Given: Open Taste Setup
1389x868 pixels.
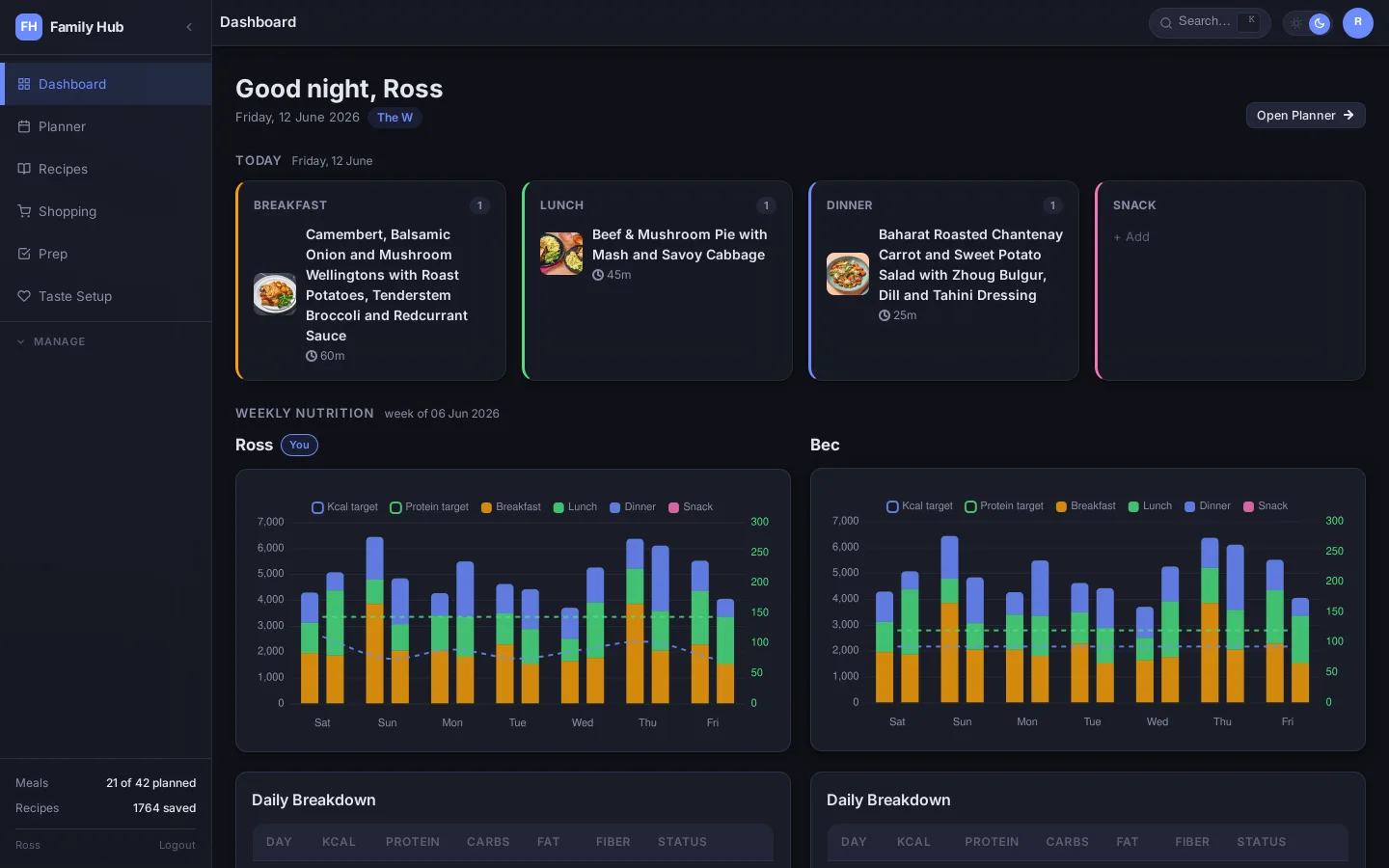Looking at the screenshot, I should click(106, 296).
